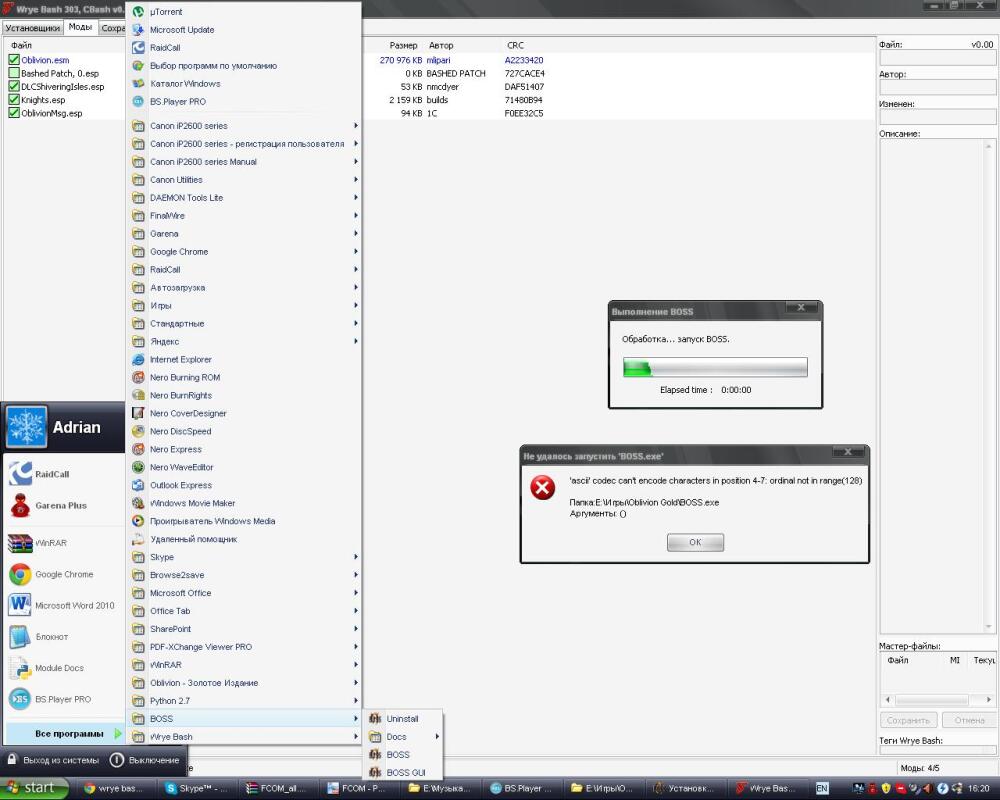Launch Nero Burning ROM
This screenshot has width=1000, height=800.
click(x=184, y=377)
